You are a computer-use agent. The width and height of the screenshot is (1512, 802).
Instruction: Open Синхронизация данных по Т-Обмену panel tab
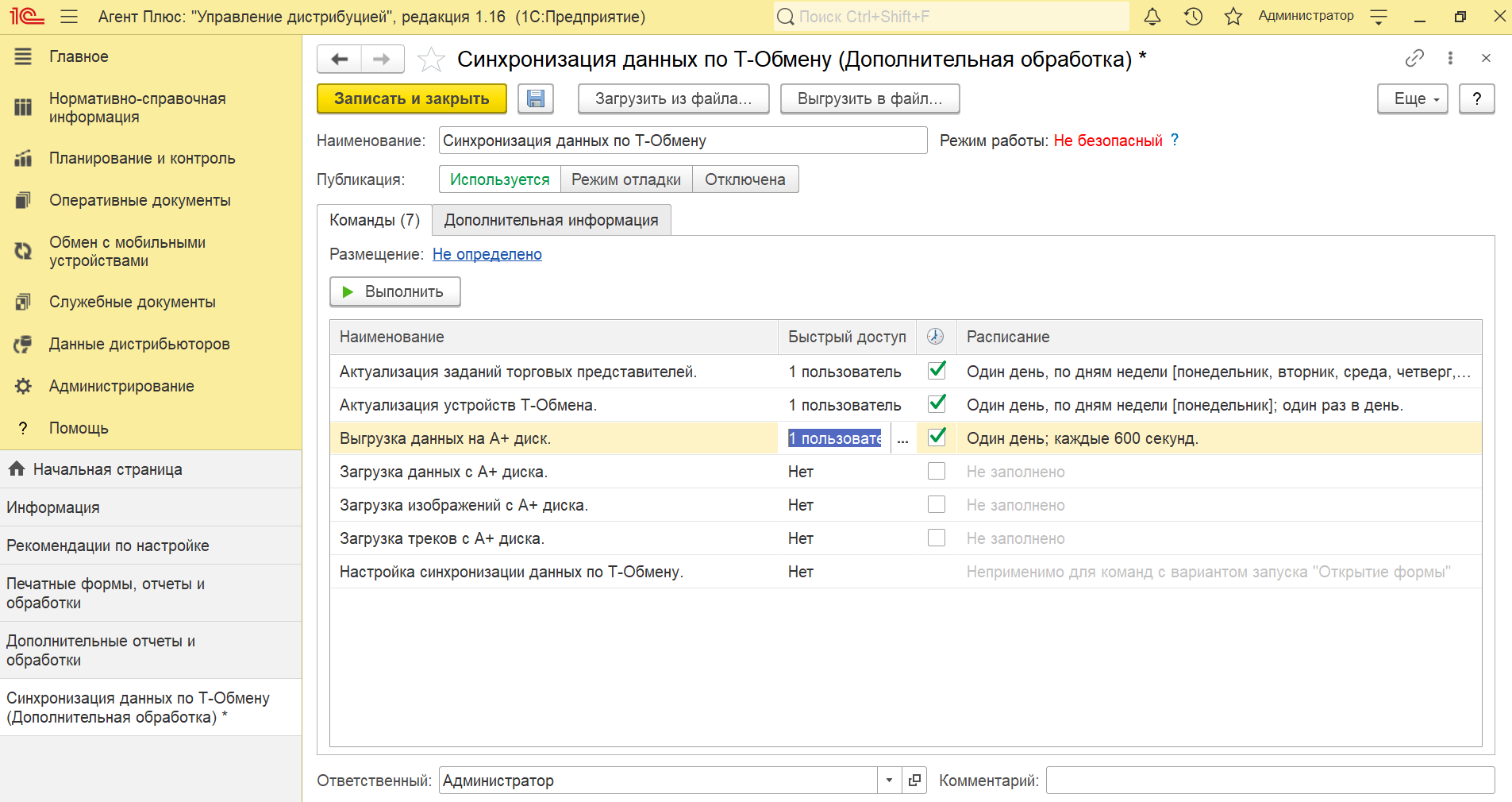151,708
